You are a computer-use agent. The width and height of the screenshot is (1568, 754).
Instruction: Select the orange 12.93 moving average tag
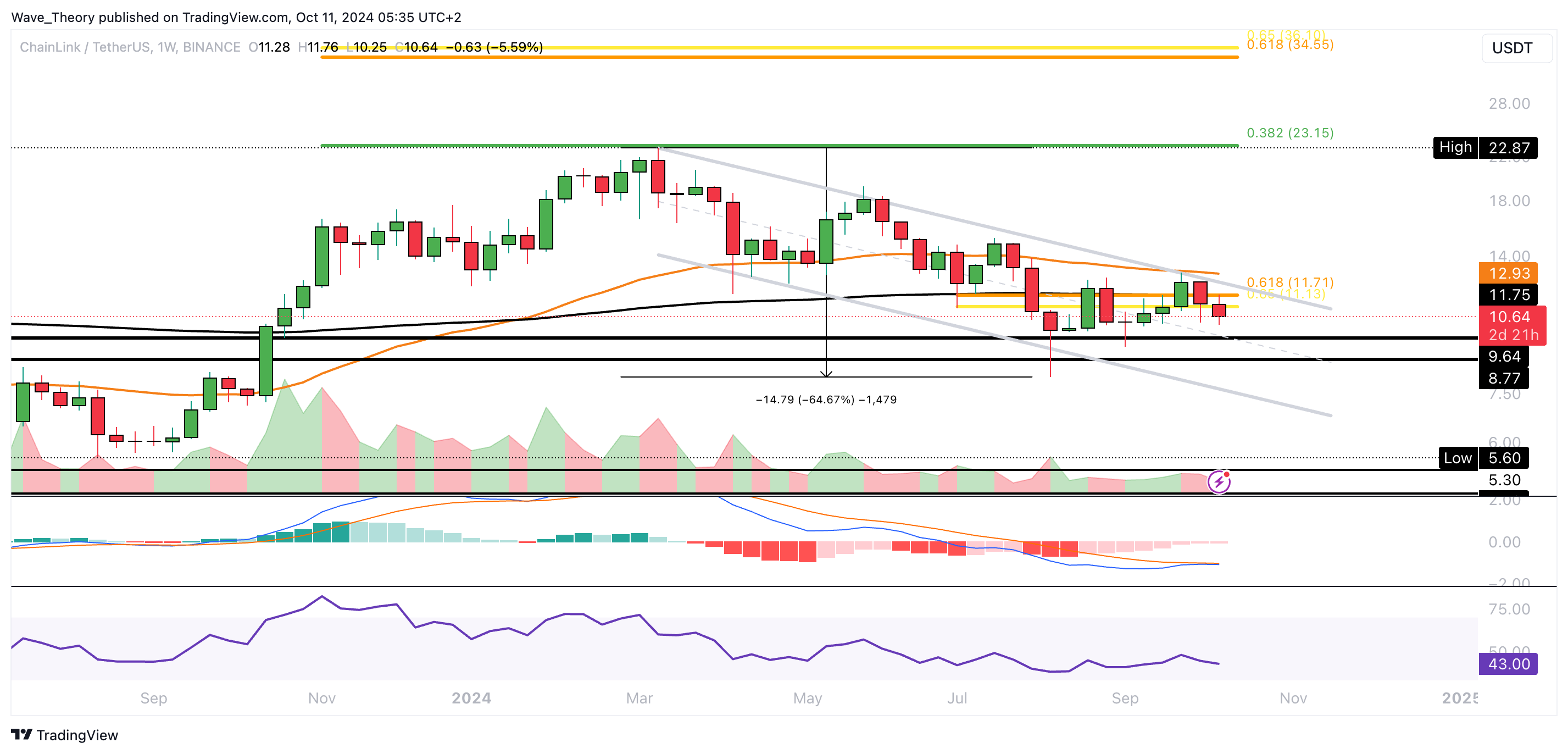tap(1508, 274)
